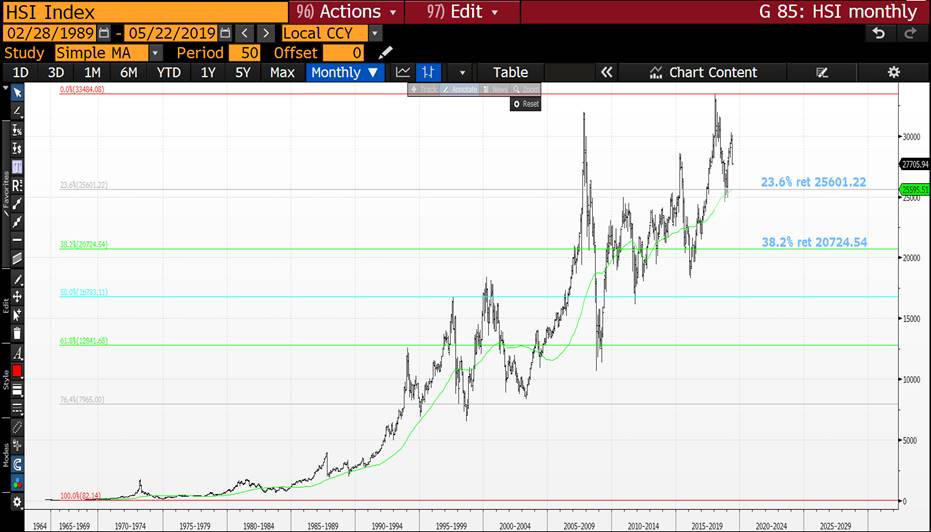931x532 pixels.
Task: Open the 97) Edit menu
Action: coord(463,11)
